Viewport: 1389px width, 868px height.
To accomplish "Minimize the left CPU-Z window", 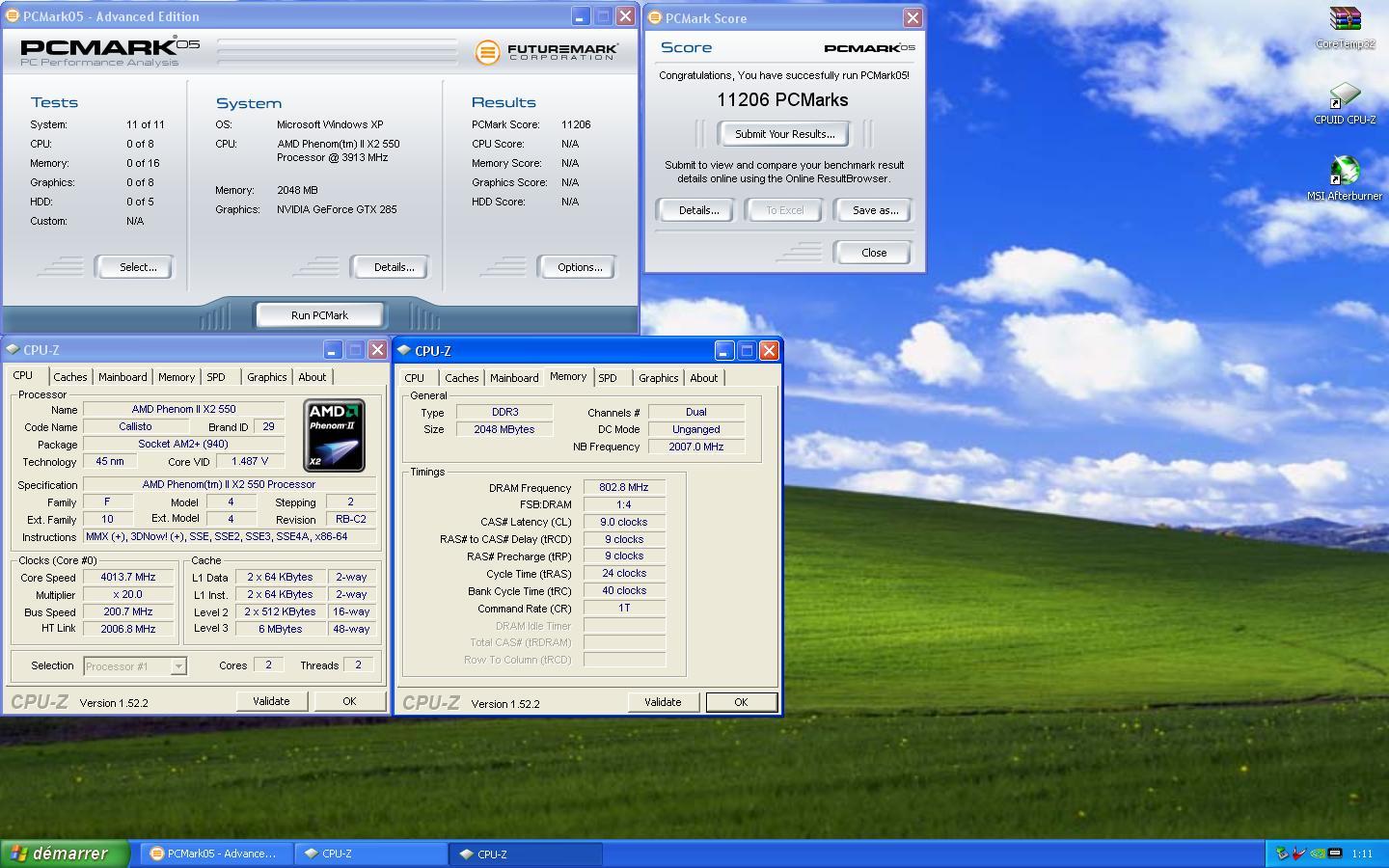I will tap(332, 350).
